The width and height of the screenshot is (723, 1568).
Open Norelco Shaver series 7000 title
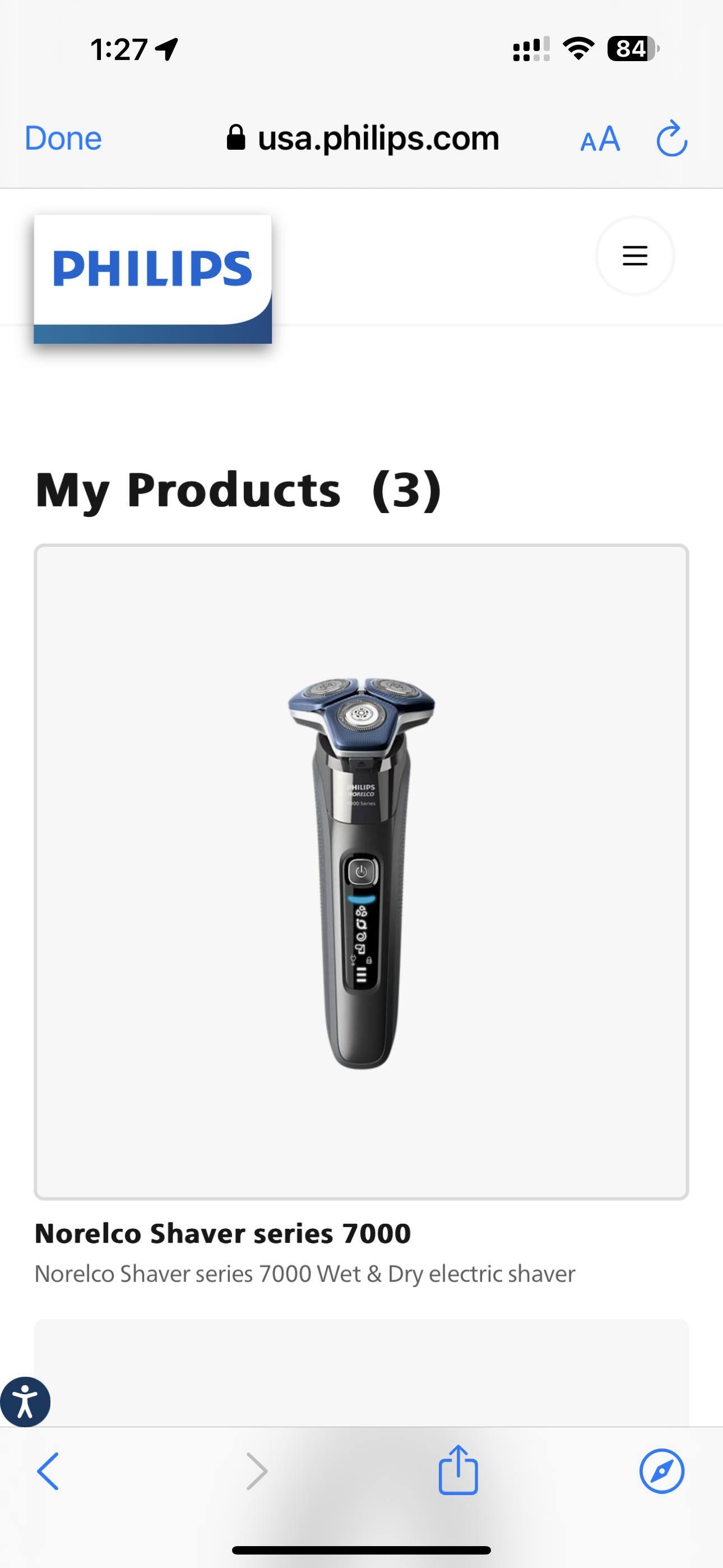223,1233
